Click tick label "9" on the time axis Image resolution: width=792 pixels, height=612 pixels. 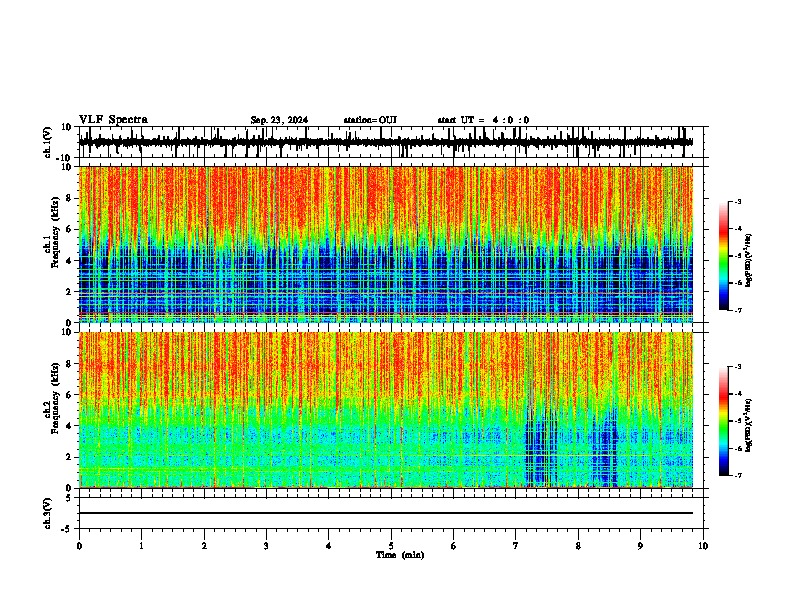(x=640, y=546)
